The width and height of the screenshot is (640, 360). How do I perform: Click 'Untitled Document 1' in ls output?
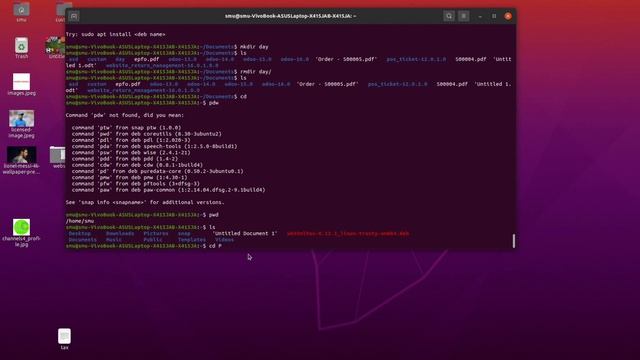(x=245, y=233)
